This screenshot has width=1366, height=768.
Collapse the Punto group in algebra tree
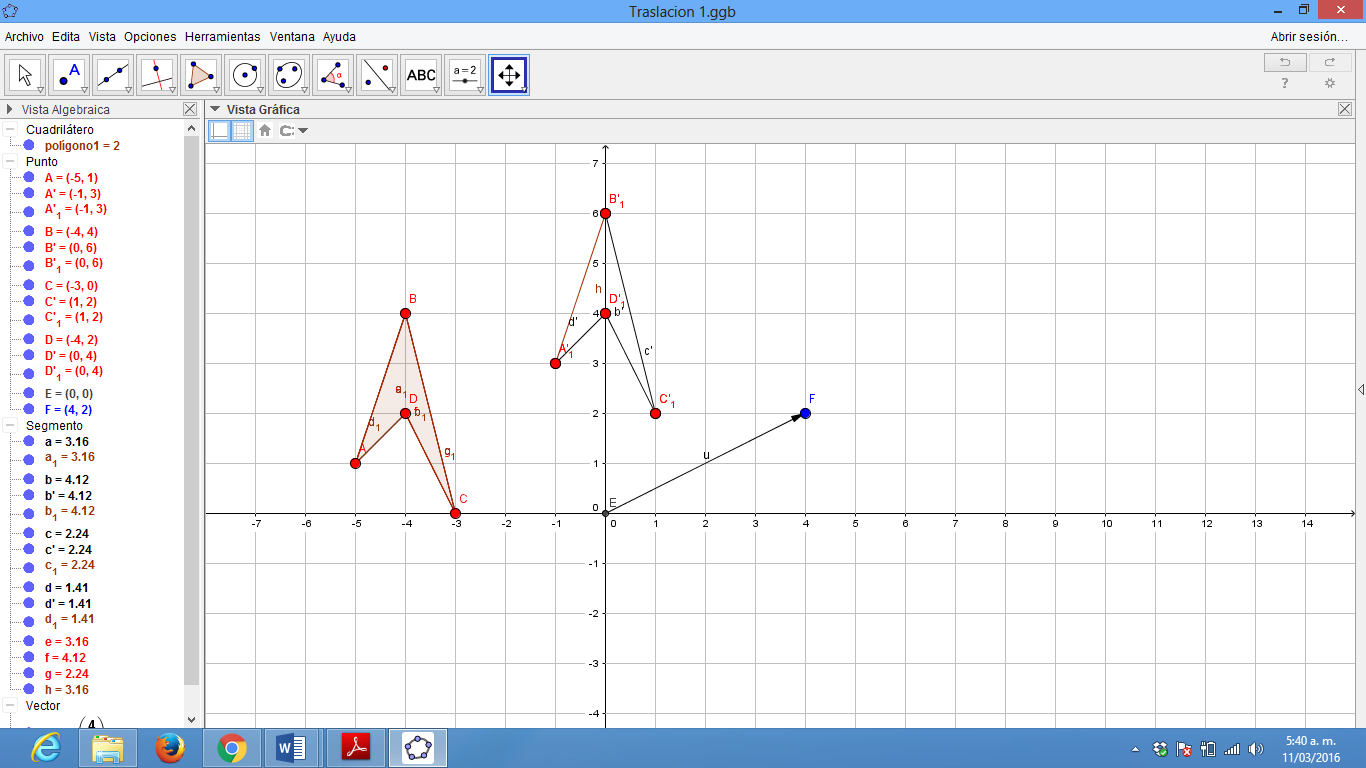coord(10,162)
